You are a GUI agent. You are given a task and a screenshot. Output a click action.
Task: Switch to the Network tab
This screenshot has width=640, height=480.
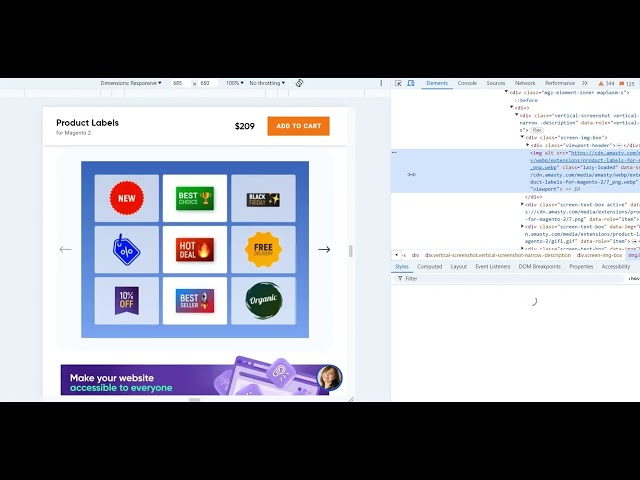point(525,83)
